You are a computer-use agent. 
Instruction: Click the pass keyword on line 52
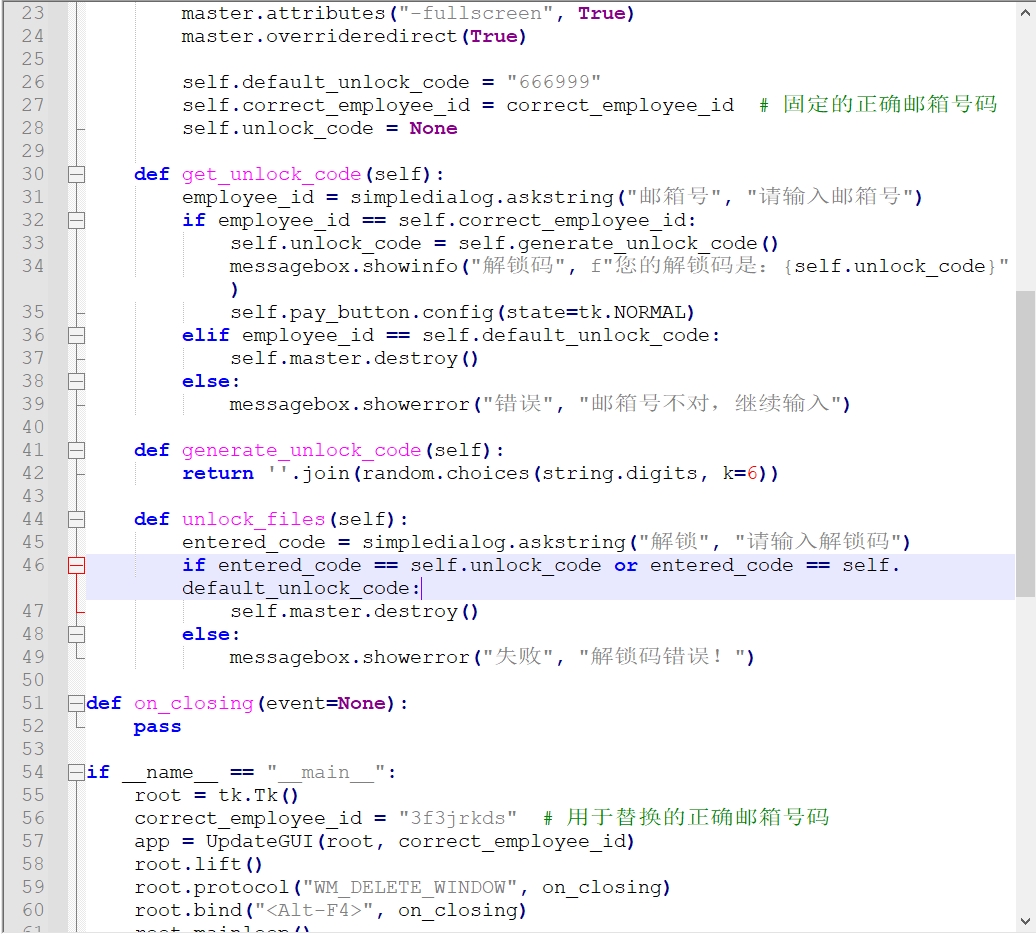[x=157, y=727]
